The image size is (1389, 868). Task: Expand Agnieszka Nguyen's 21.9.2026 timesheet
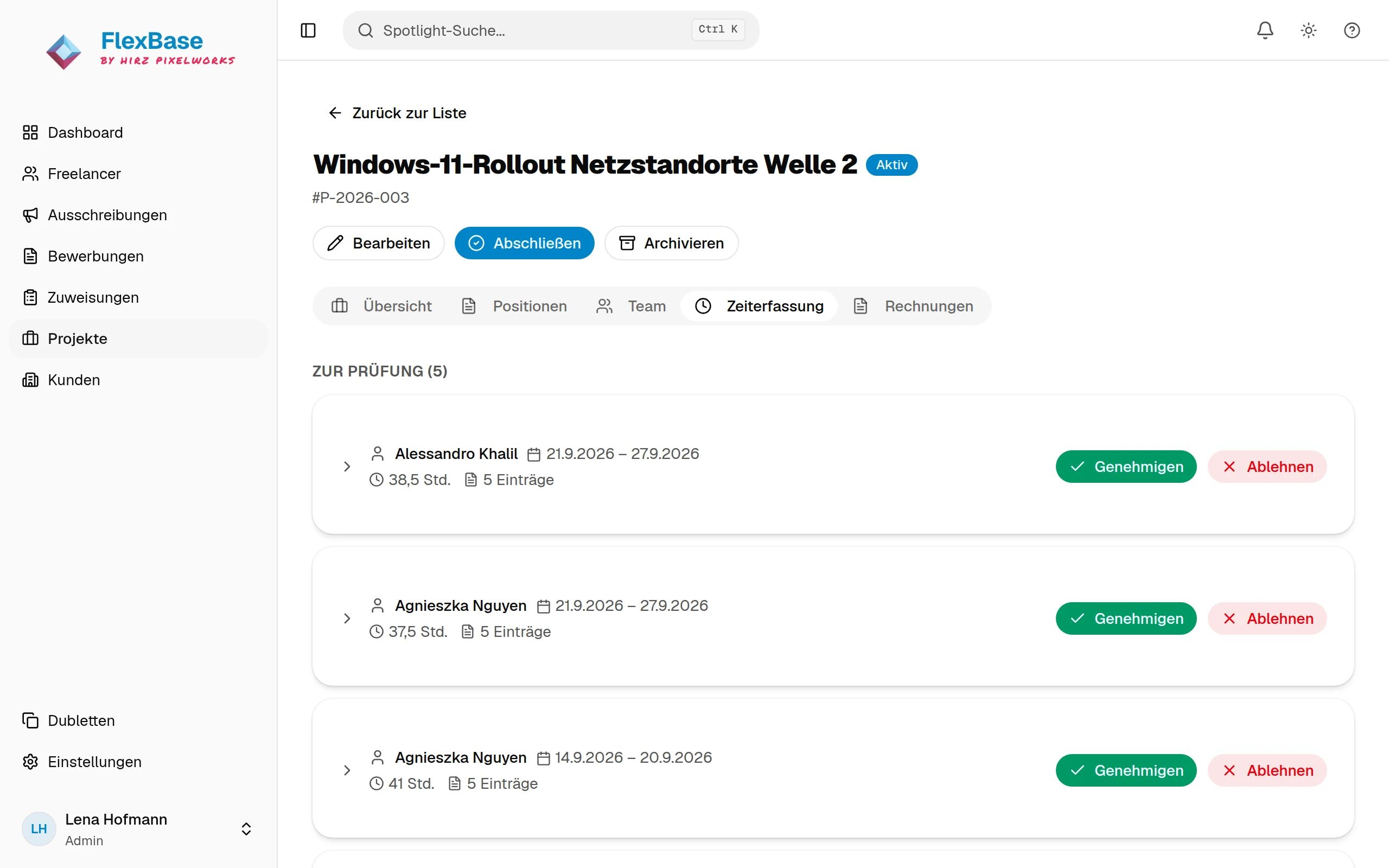347,619
